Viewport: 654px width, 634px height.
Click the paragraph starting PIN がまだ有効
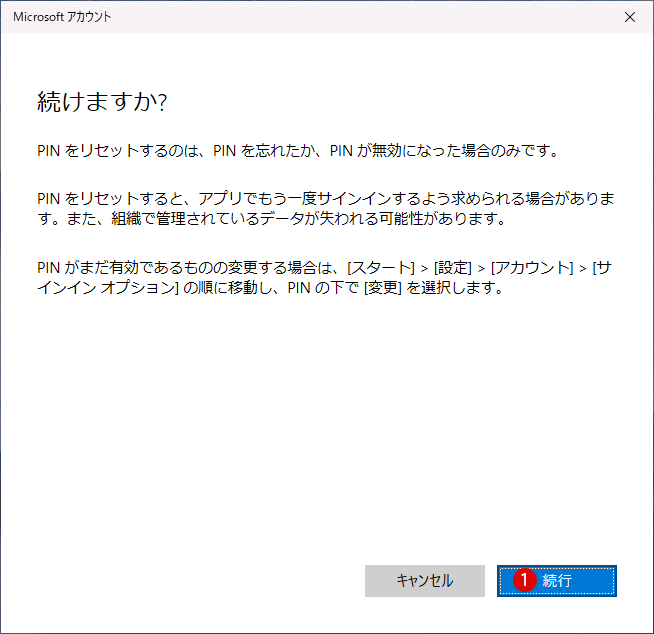coord(324,278)
